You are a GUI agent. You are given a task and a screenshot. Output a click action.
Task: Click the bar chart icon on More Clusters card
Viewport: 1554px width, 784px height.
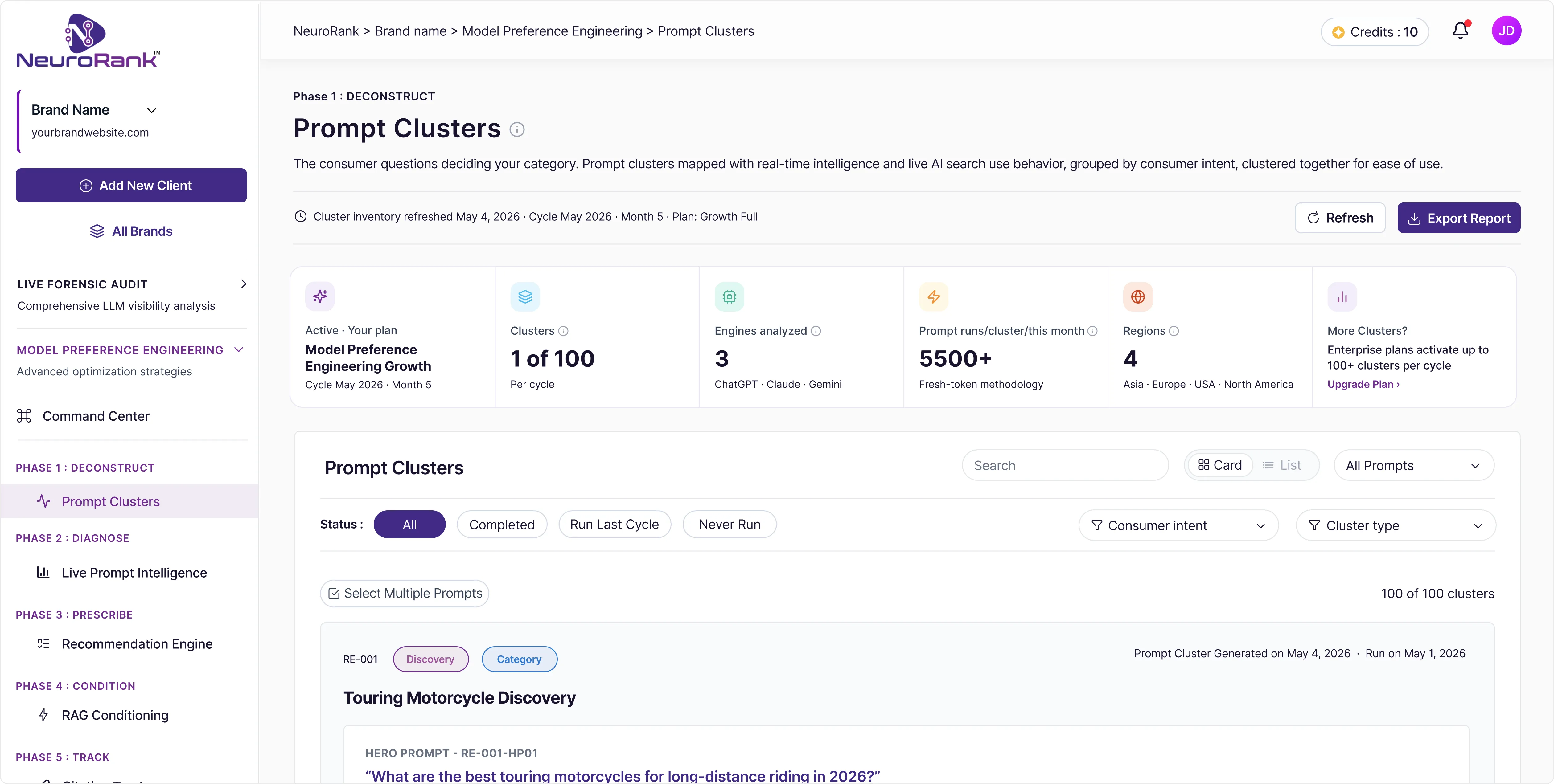(1342, 296)
